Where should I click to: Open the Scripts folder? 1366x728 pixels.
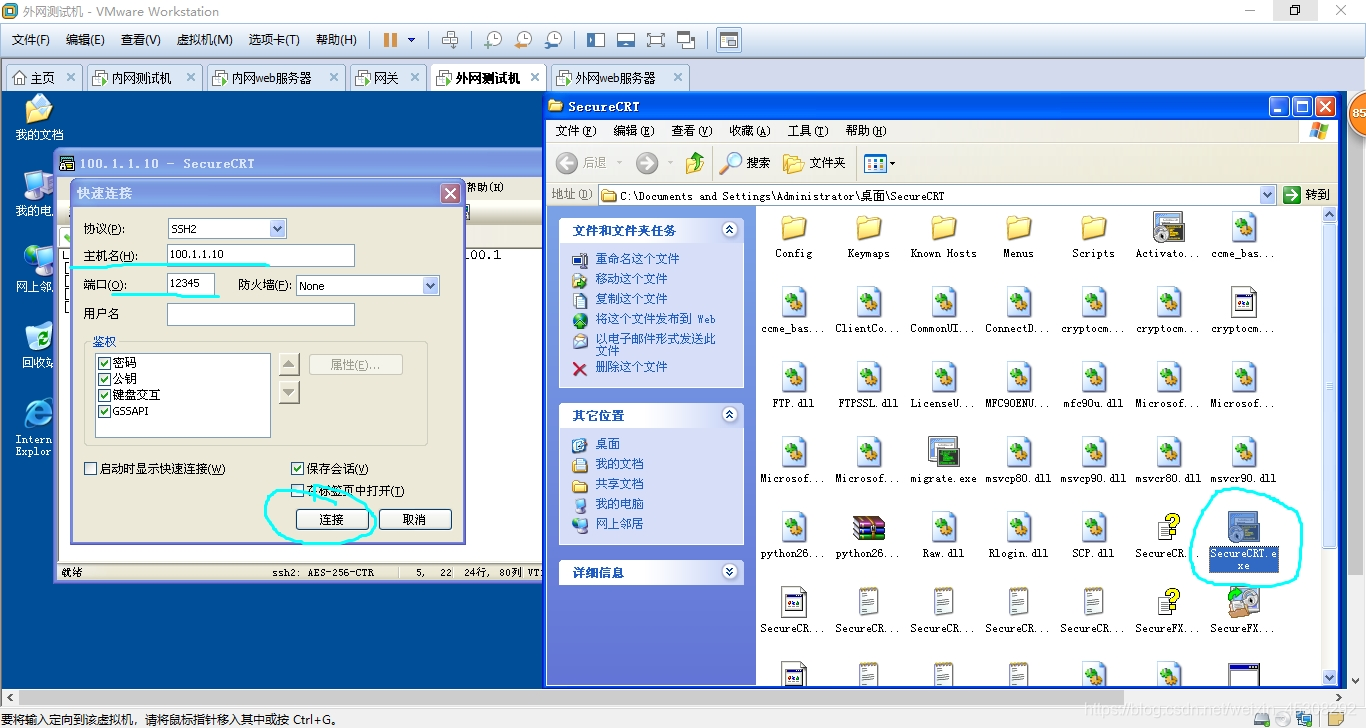(x=1093, y=236)
